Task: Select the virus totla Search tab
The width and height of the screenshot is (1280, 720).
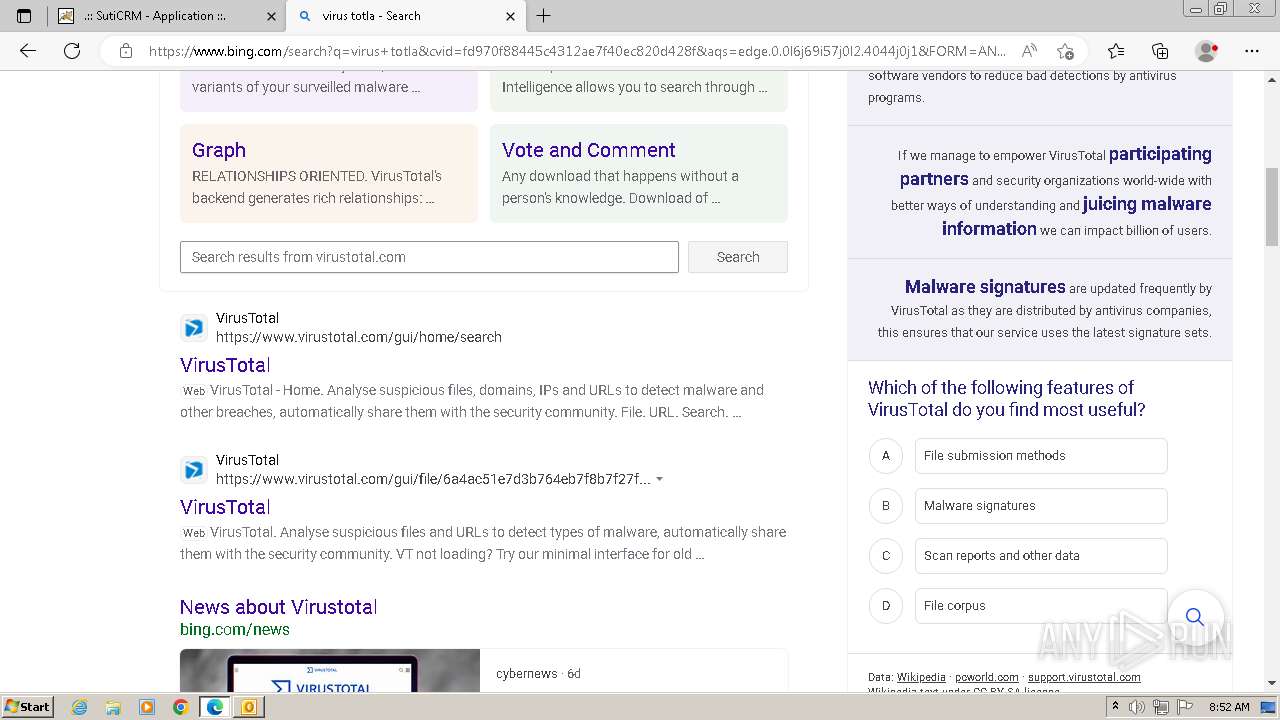Action: tap(405, 16)
